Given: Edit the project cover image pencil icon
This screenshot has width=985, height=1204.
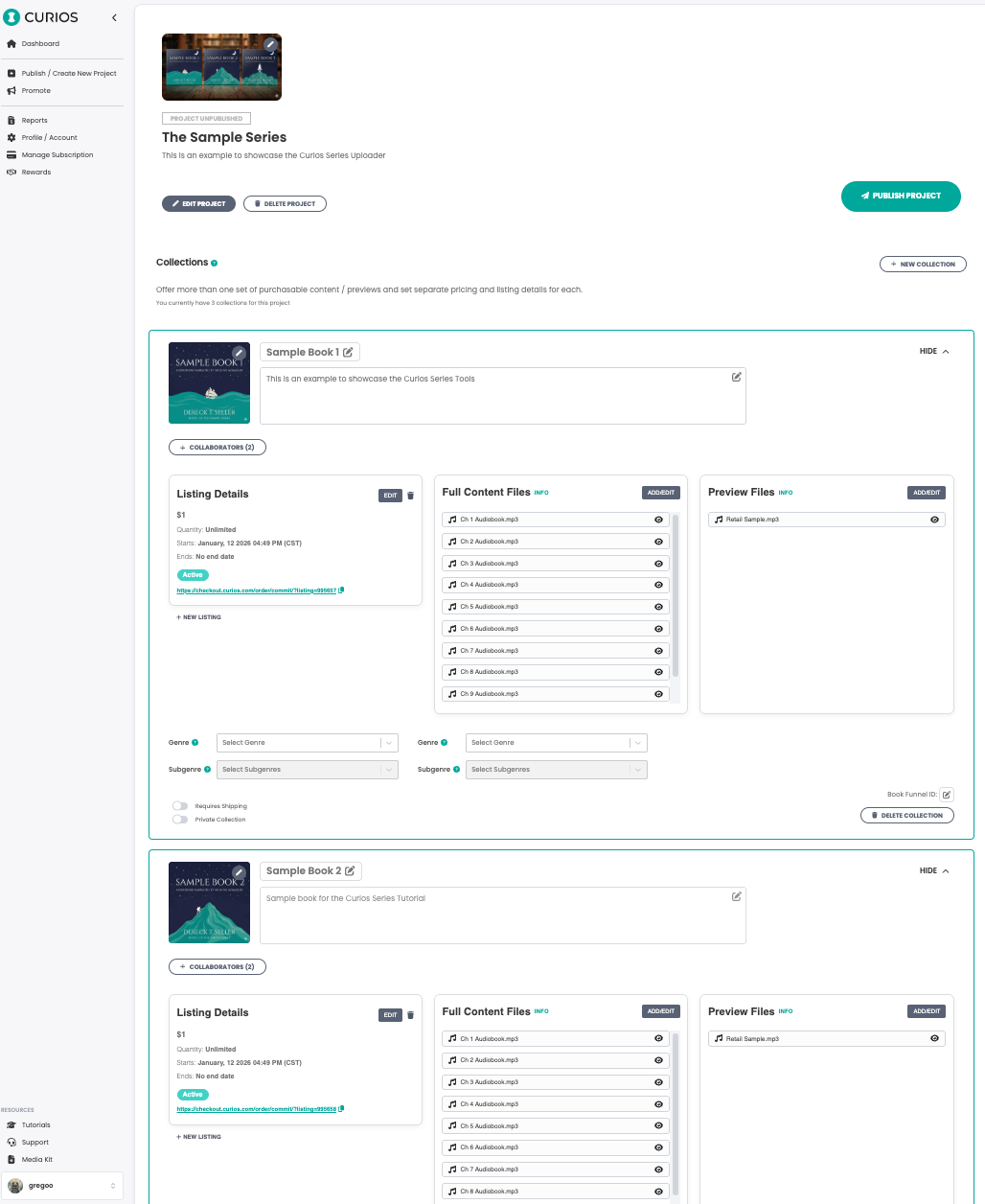Looking at the screenshot, I should tap(271, 44).
